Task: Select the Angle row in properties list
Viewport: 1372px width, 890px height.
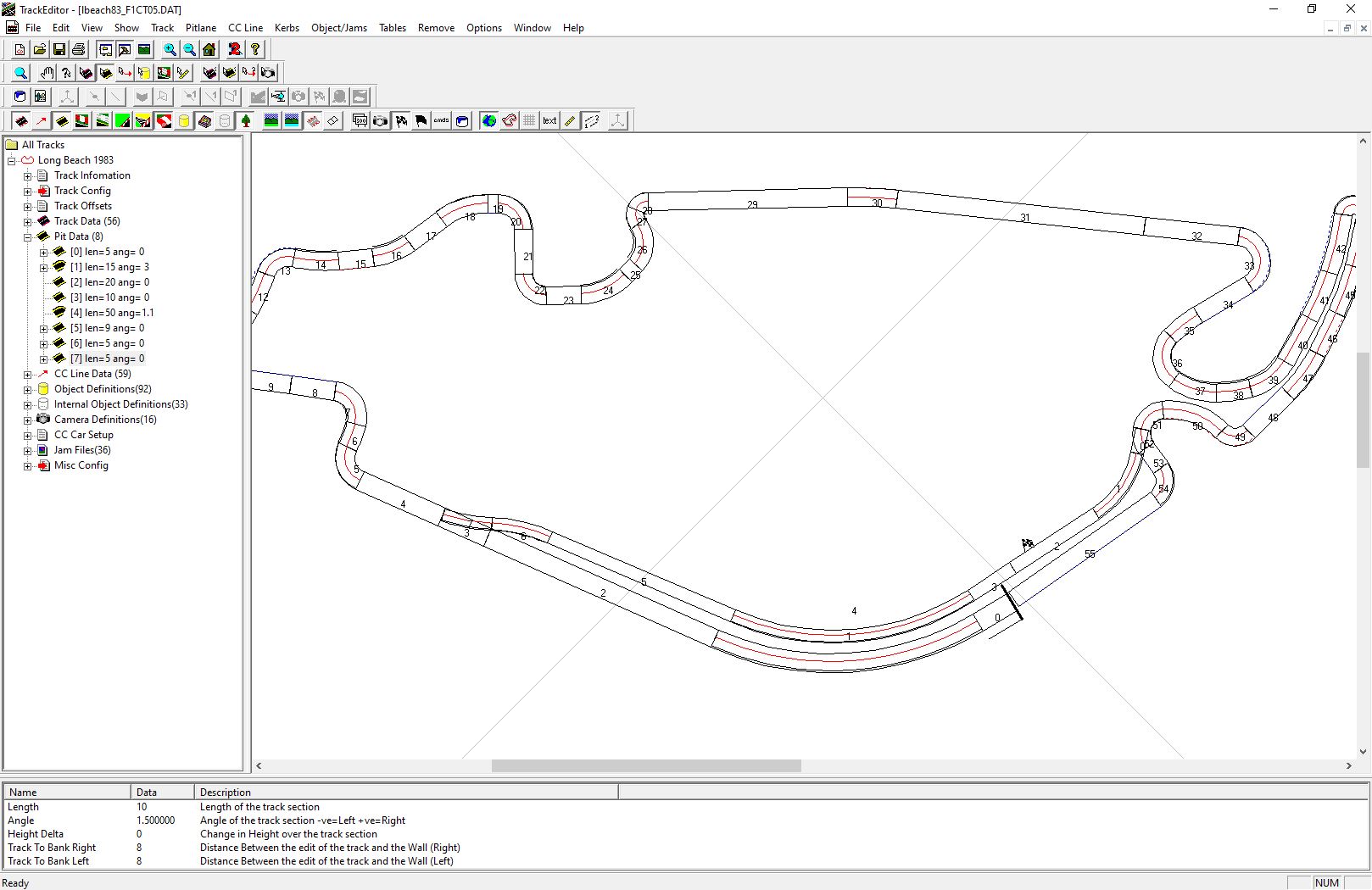Action: [21, 820]
